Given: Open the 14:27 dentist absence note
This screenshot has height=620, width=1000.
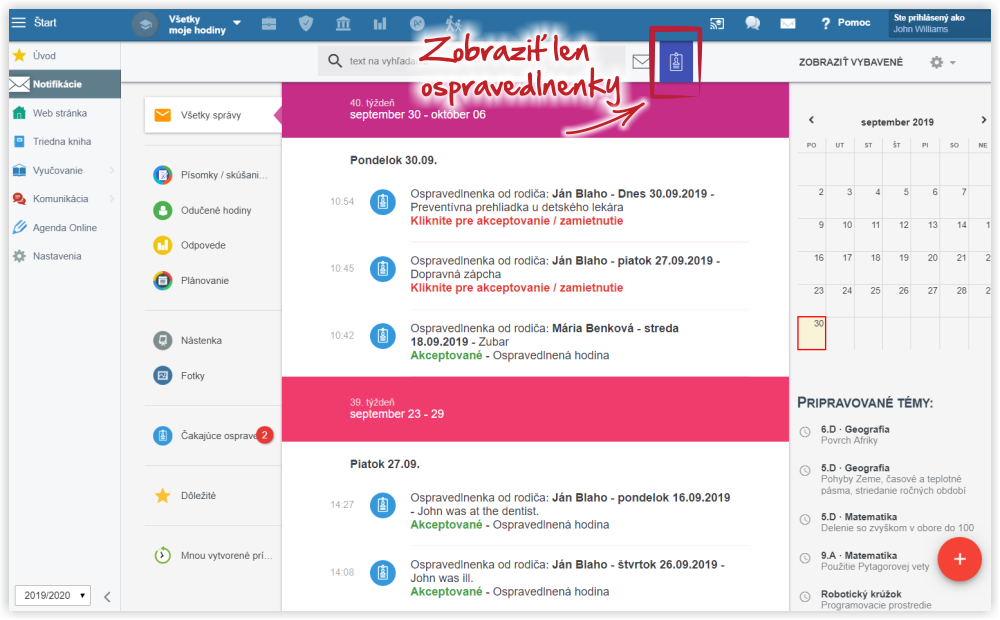Looking at the screenshot, I should coord(570,511).
